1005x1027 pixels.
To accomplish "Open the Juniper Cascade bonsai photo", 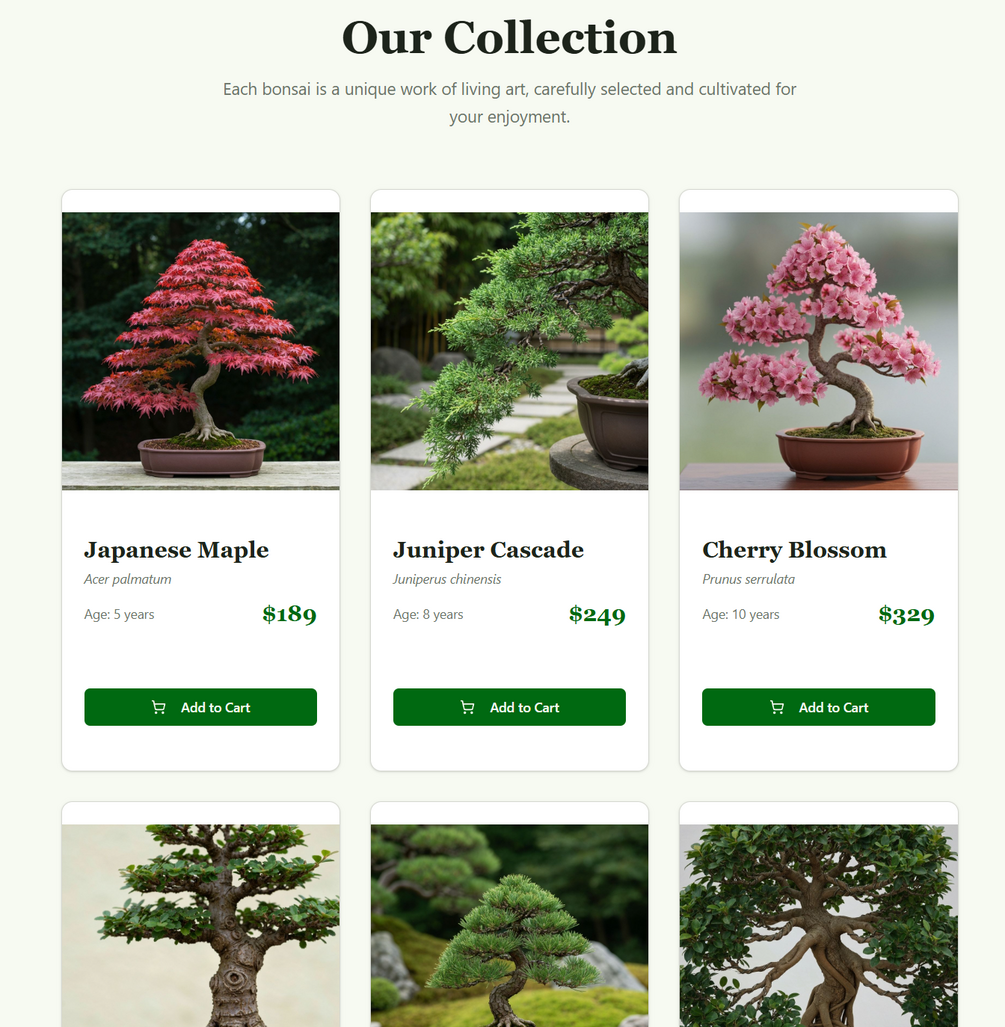I will (x=509, y=351).
